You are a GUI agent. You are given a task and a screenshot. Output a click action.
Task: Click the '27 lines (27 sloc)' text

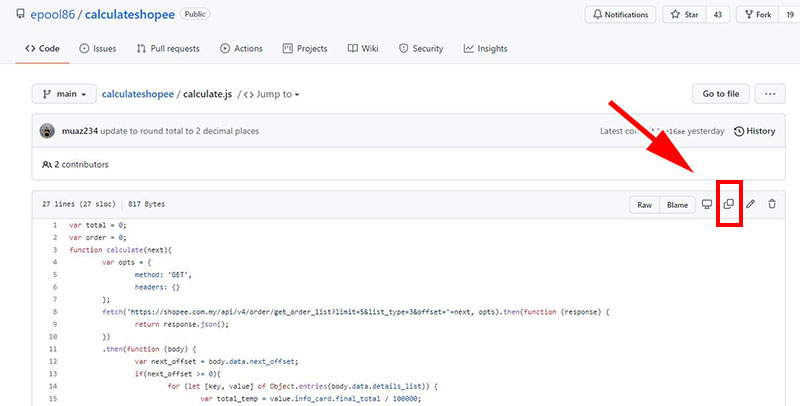click(79, 204)
